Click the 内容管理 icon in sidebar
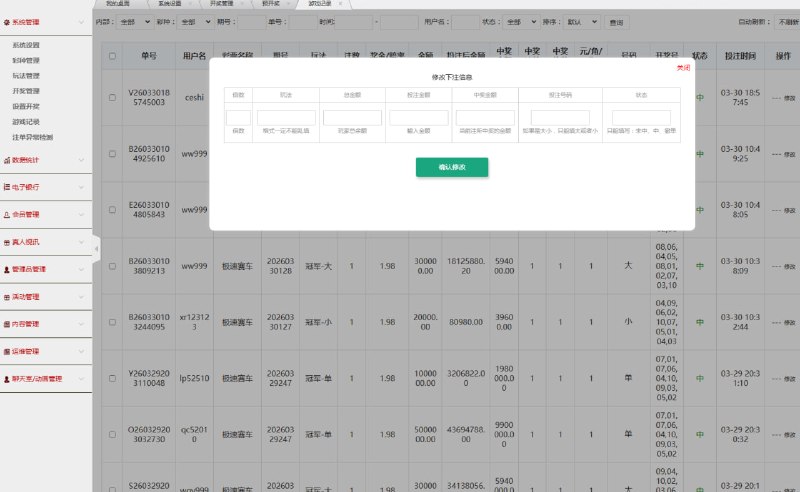Viewport: 800px width, 492px height. [6, 324]
